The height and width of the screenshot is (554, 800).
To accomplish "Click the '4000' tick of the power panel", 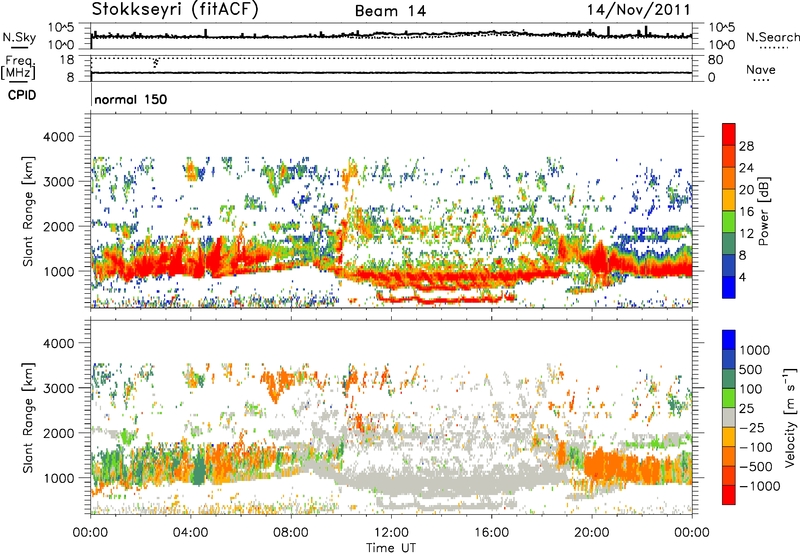I will pyautogui.click(x=59, y=137).
